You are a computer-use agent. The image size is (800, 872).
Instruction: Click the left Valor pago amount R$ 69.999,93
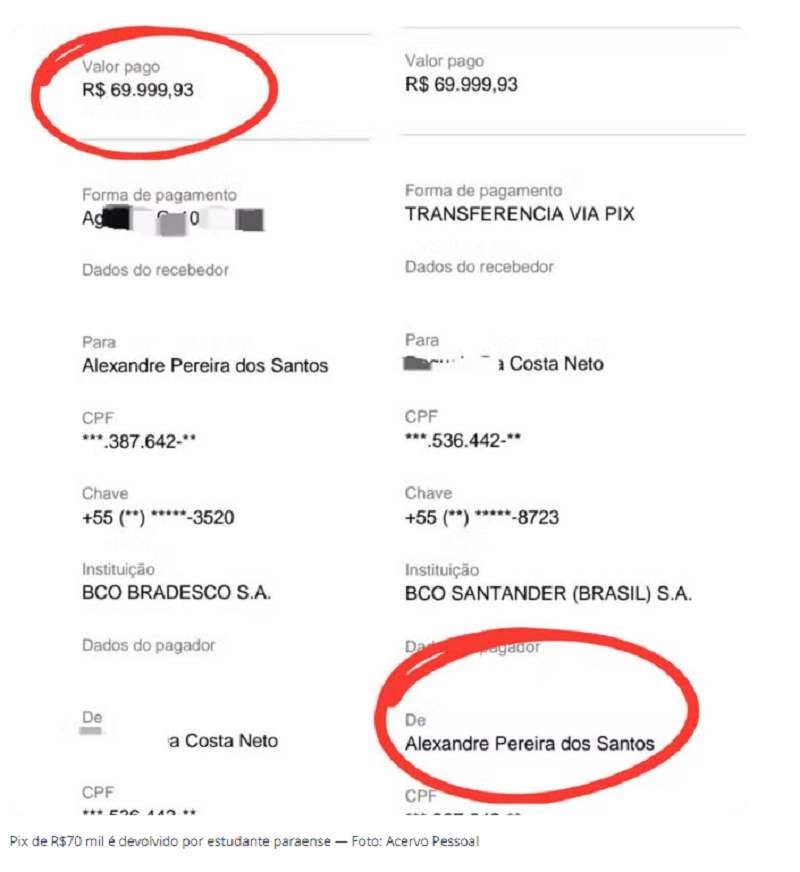(138, 90)
